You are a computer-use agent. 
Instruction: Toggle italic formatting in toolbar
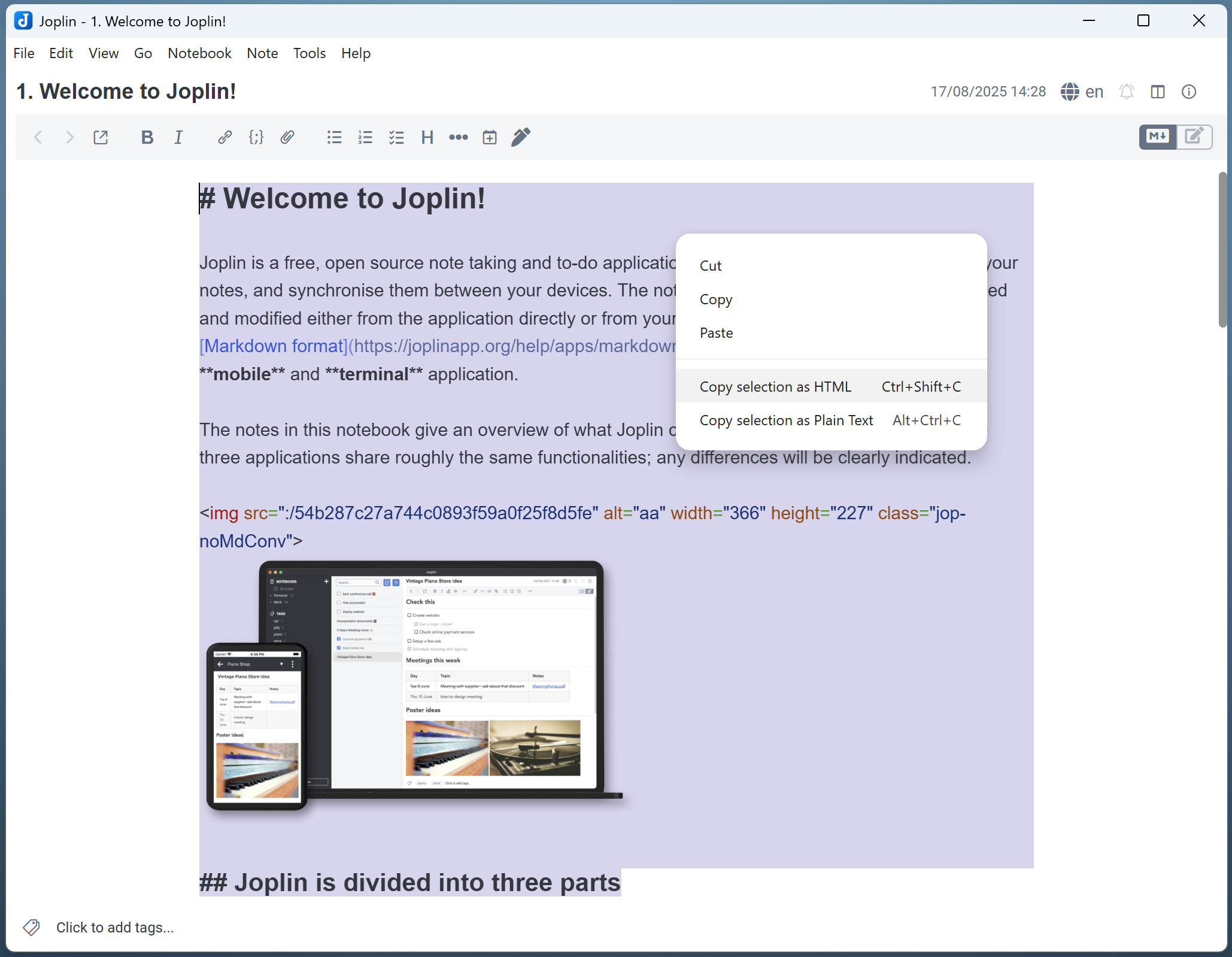(x=178, y=137)
